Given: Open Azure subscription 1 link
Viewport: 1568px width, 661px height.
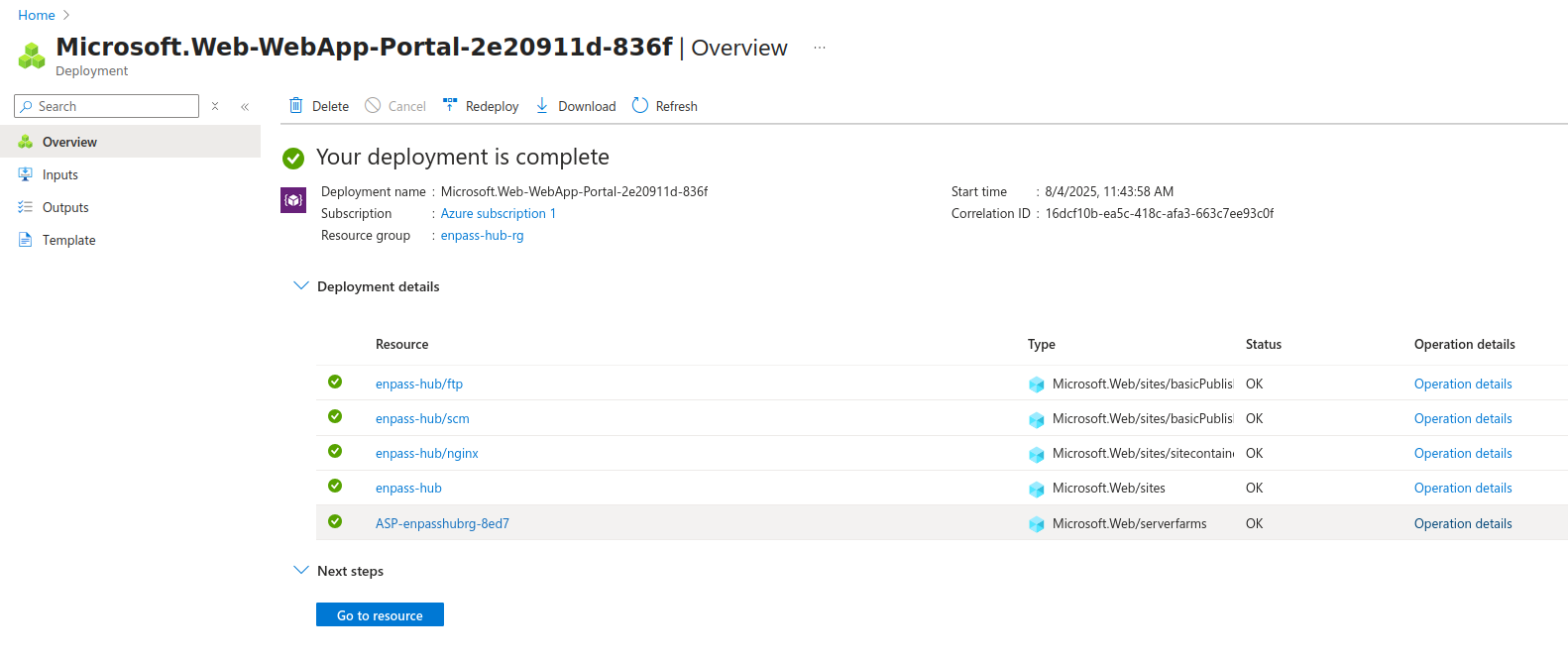Looking at the screenshot, I should pyautogui.click(x=498, y=213).
